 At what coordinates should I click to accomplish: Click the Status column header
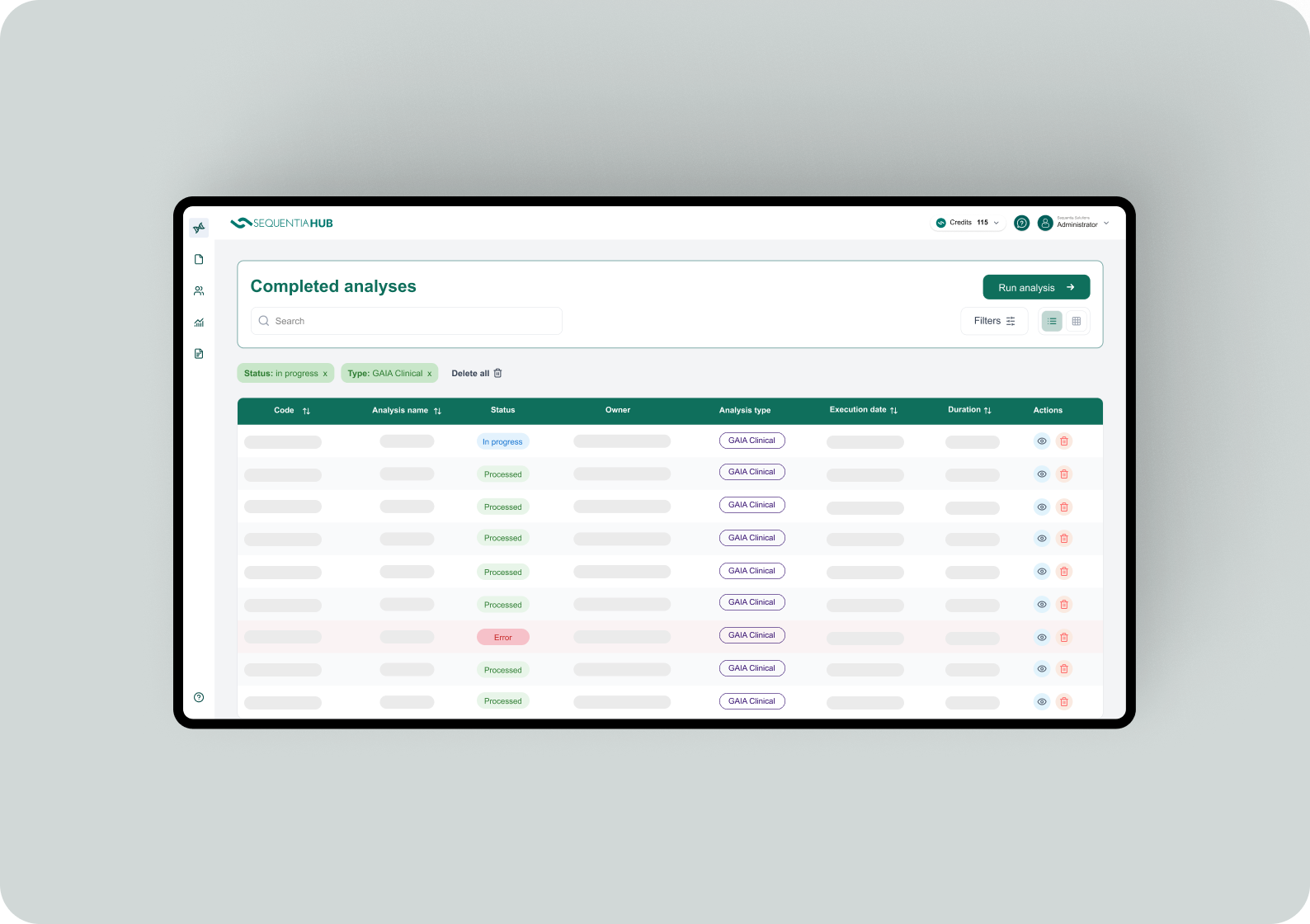click(502, 410)
